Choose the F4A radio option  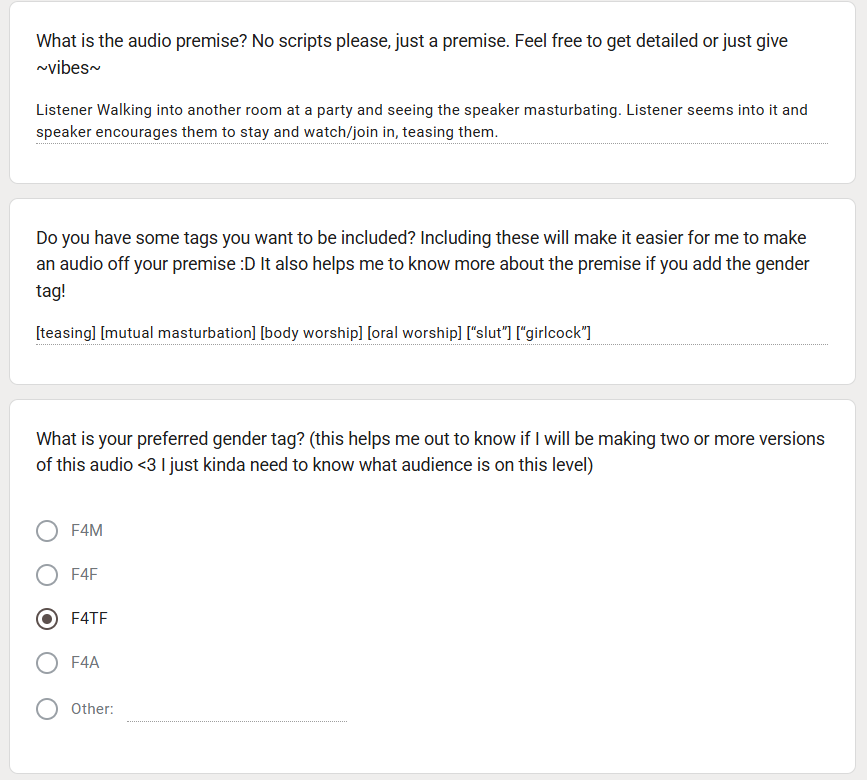point(47,663)
